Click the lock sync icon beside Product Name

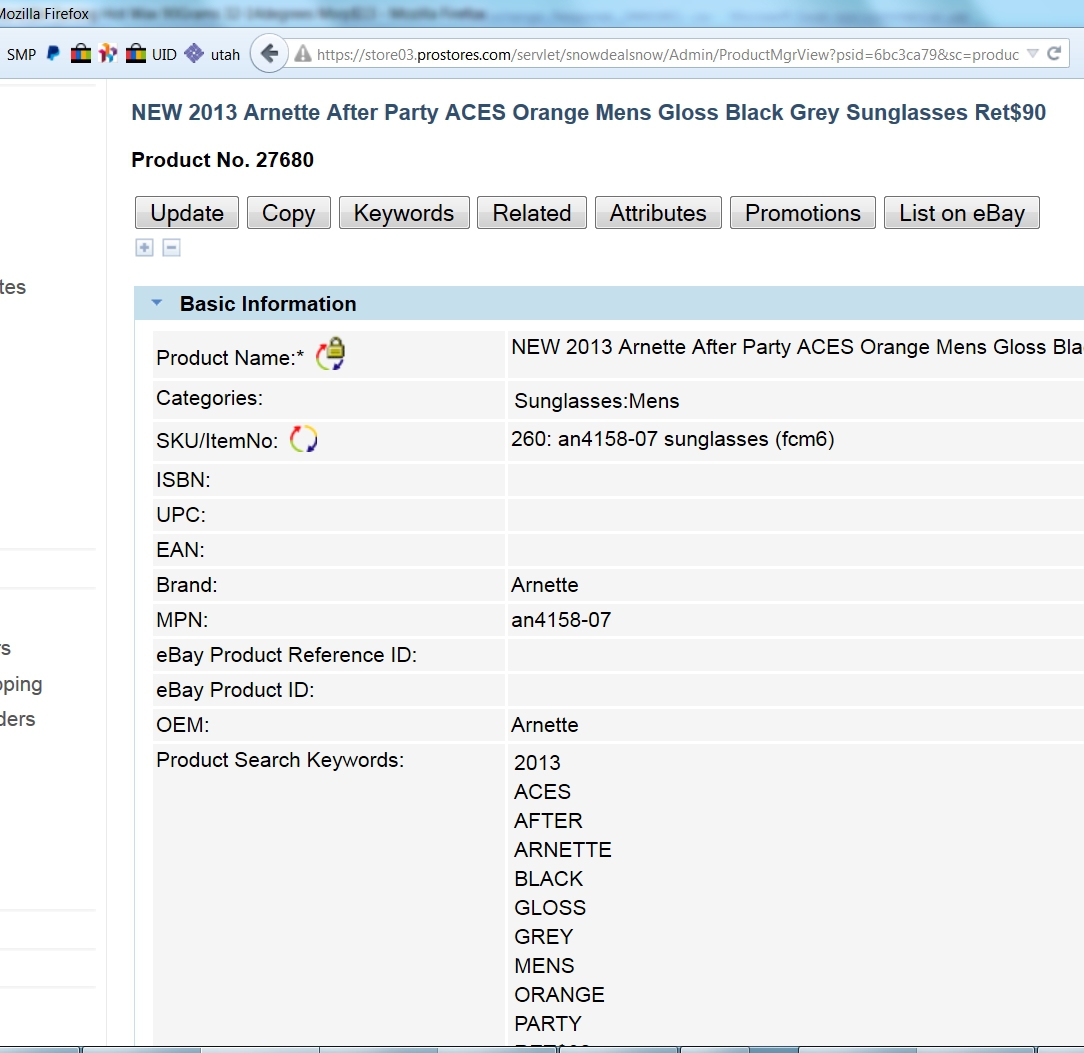pos(331,354)
